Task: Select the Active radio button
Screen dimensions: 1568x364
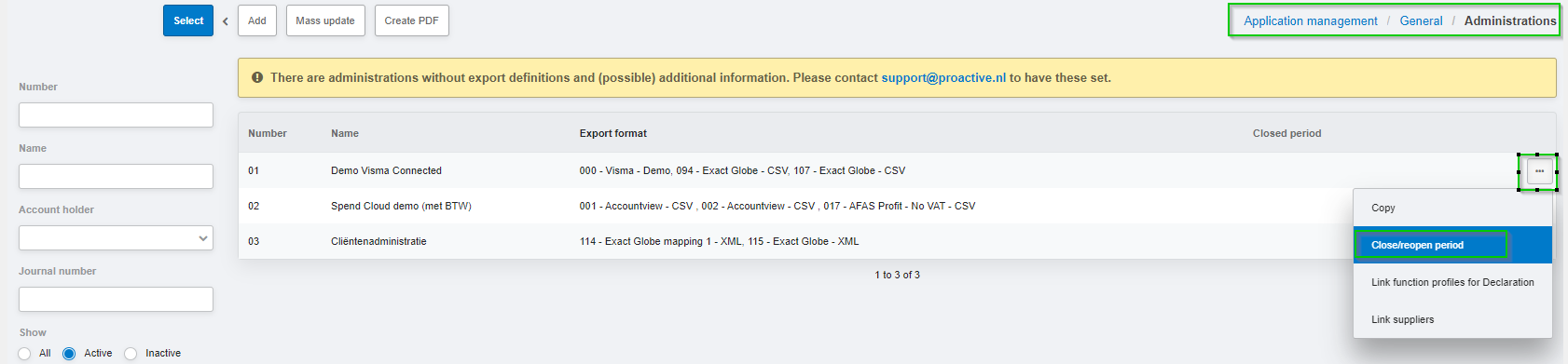Action: [x=69, y=354]
